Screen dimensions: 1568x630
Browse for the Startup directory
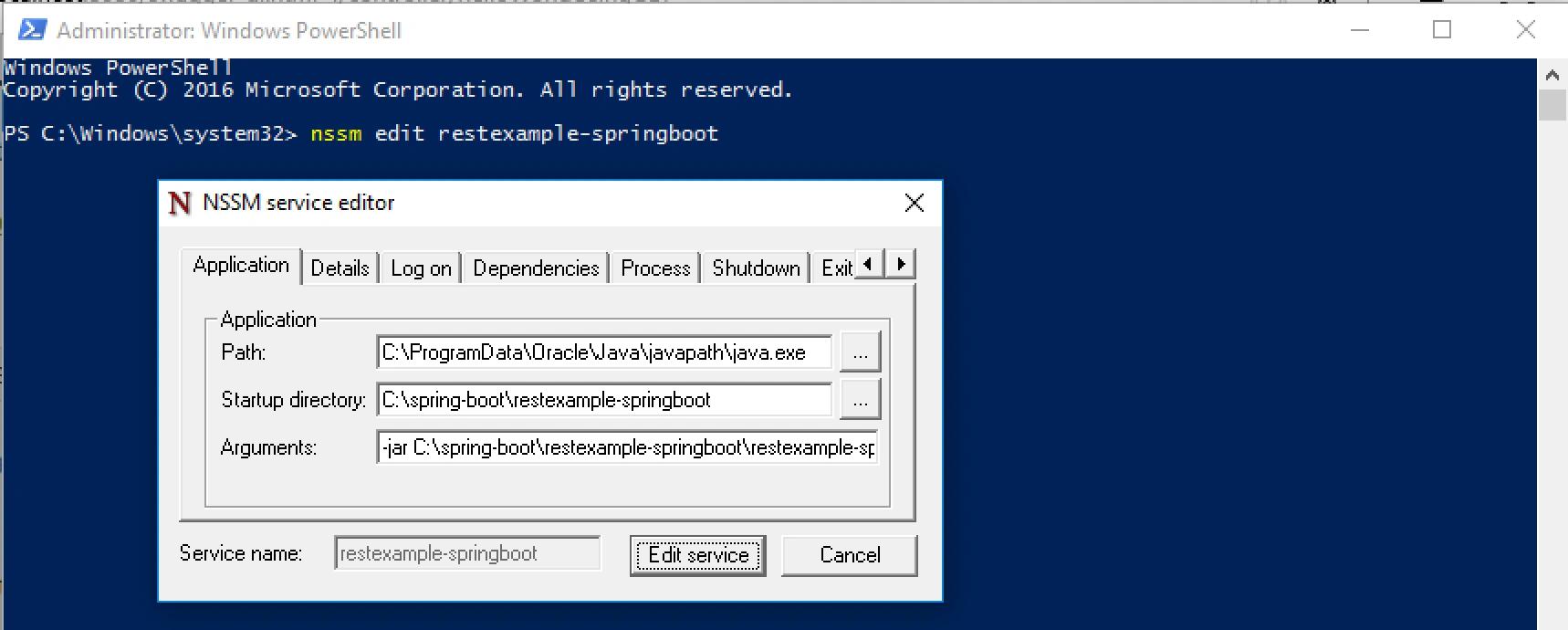860,400
